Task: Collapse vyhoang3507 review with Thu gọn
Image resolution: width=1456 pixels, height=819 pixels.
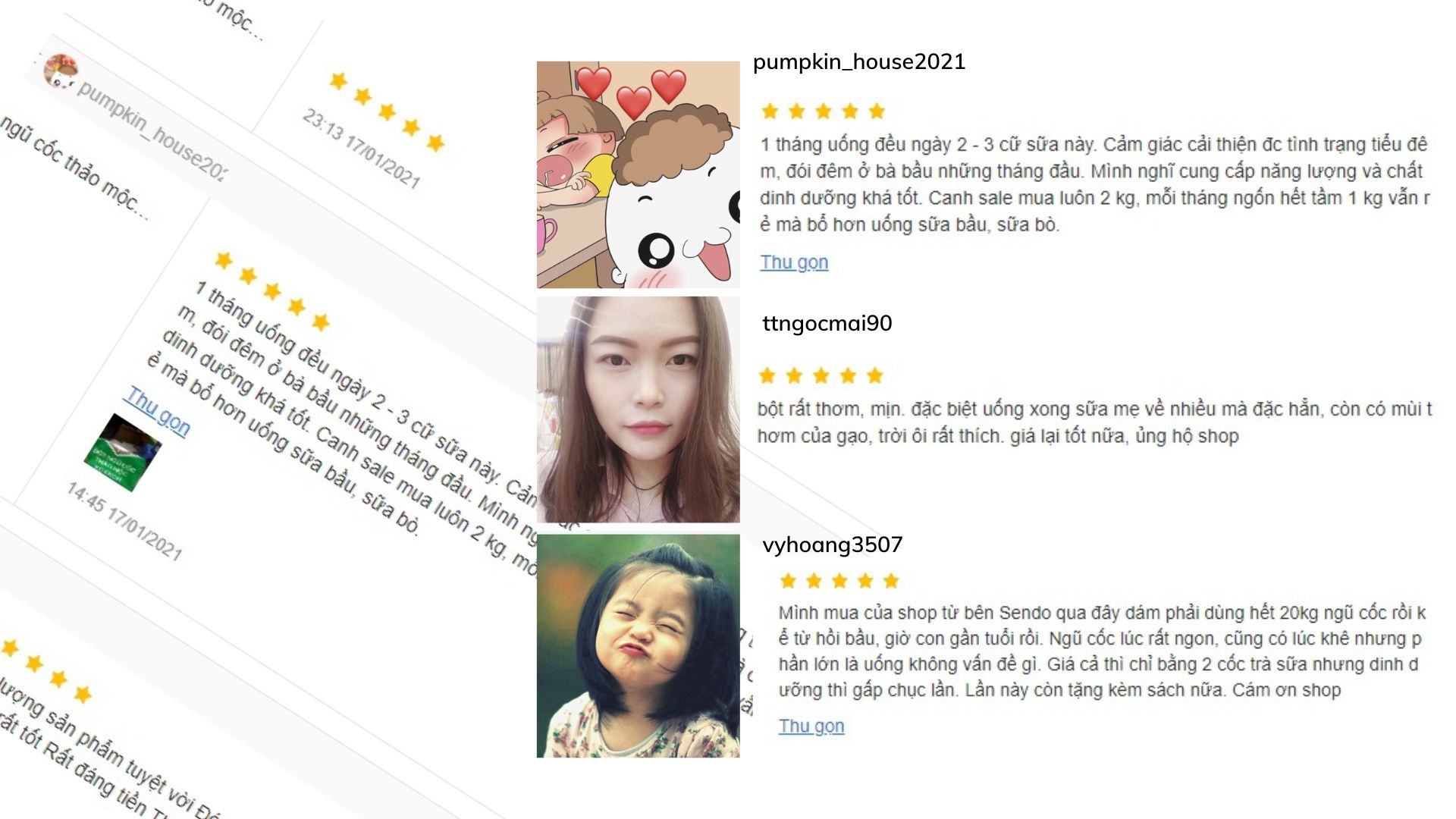Action: [x=811, y=726]
